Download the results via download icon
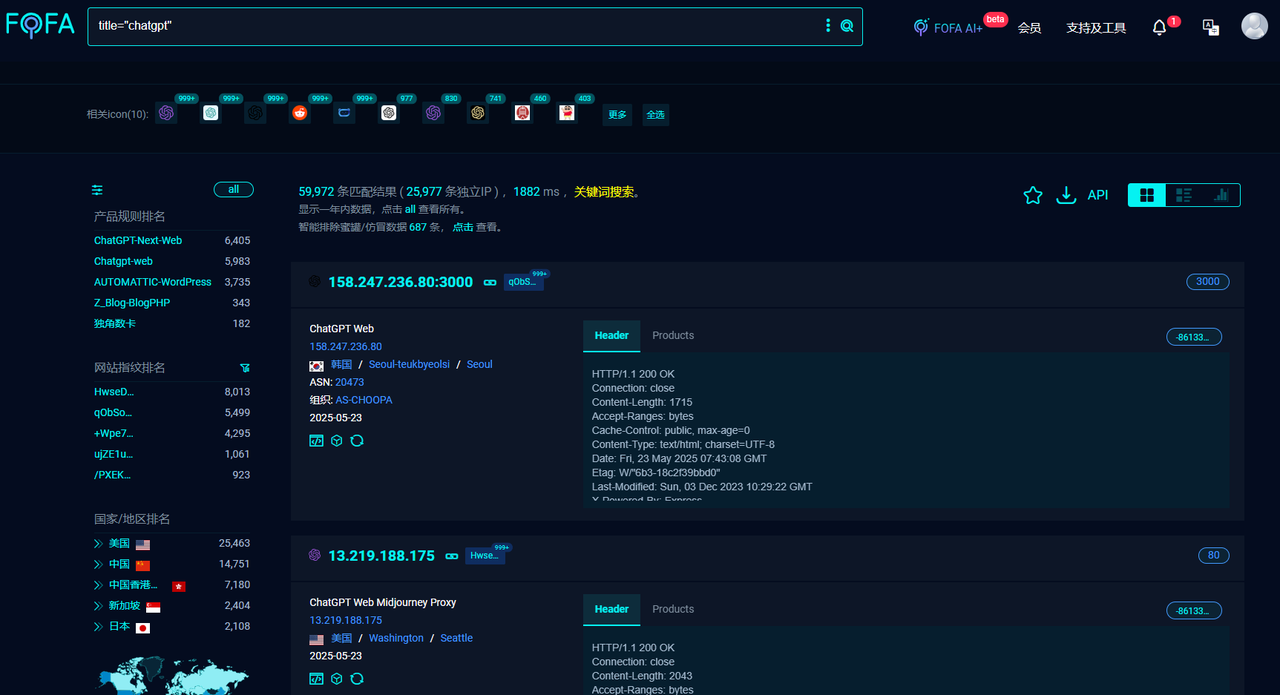 (x=1066, y=195)
